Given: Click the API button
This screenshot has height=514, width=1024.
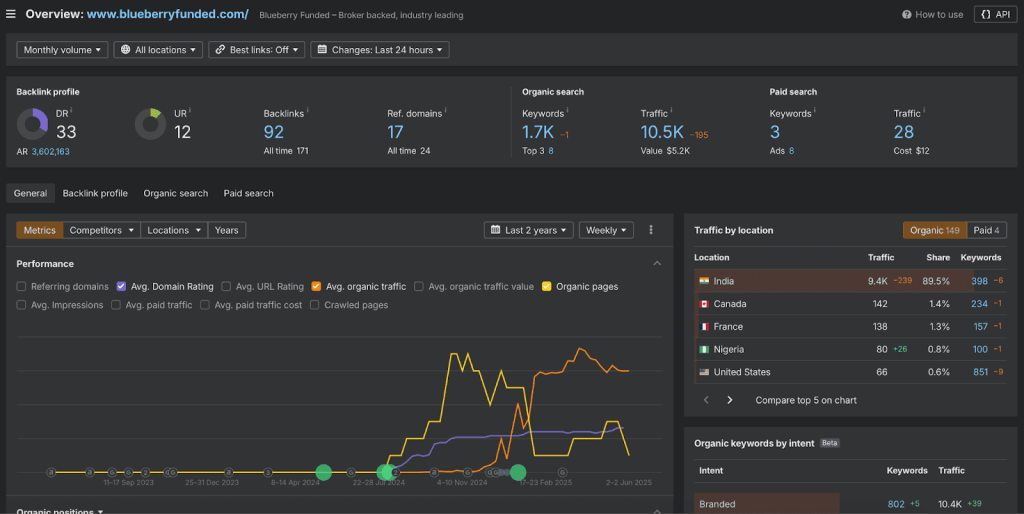Looking at the screenshot, I should point(995,14).
